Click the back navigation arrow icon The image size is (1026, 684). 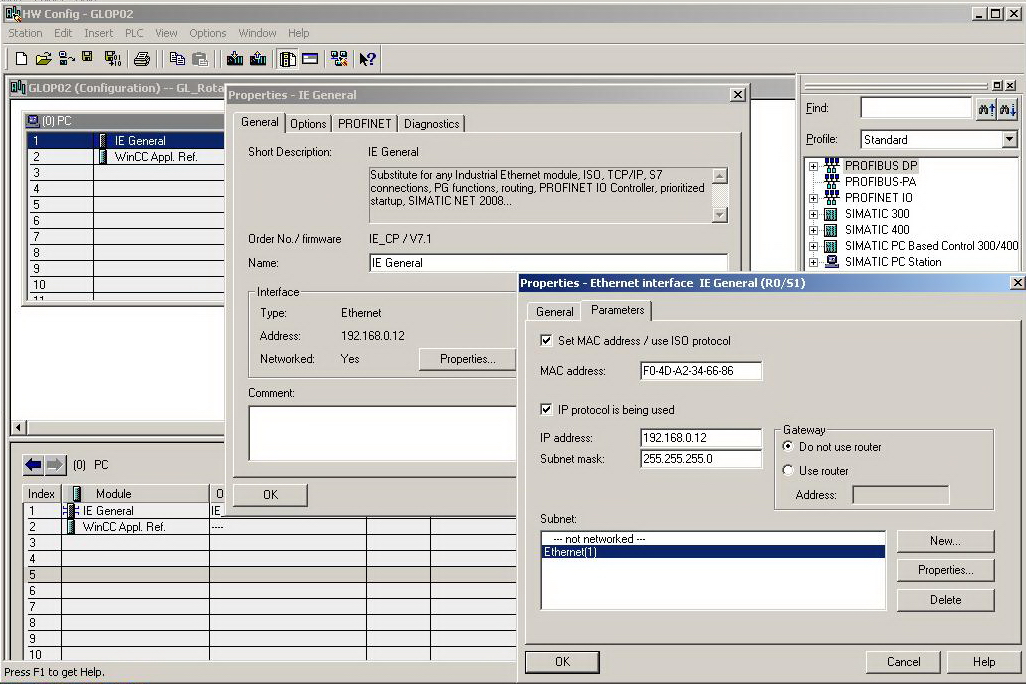tap(33, 465)
